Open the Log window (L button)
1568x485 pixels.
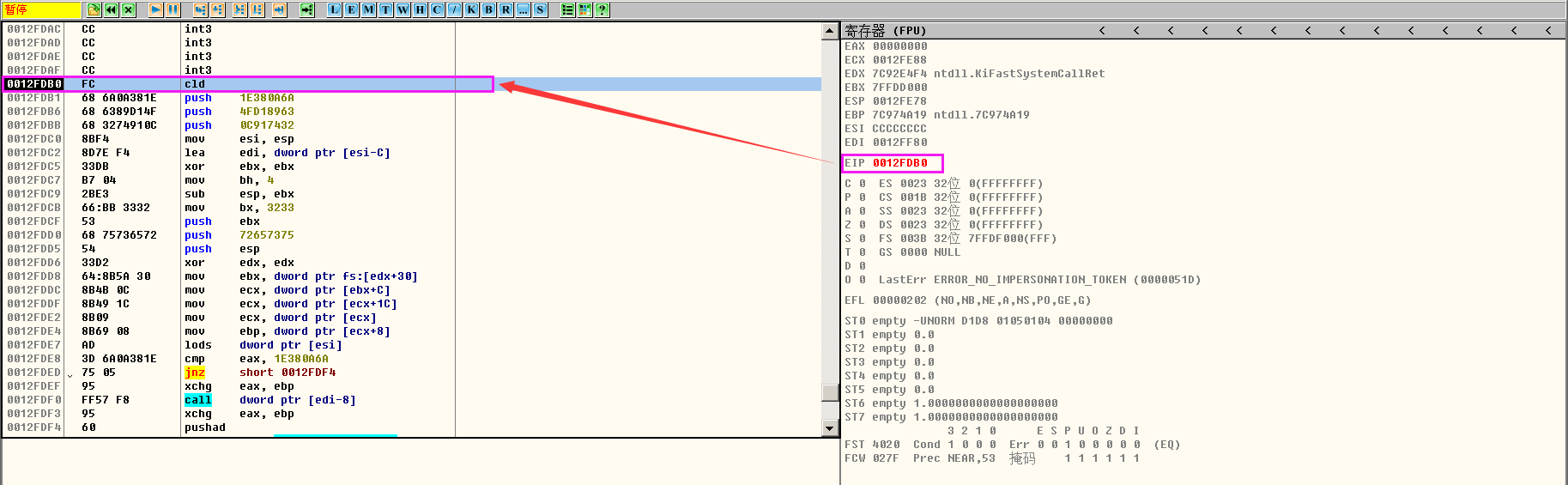(334, 9)
